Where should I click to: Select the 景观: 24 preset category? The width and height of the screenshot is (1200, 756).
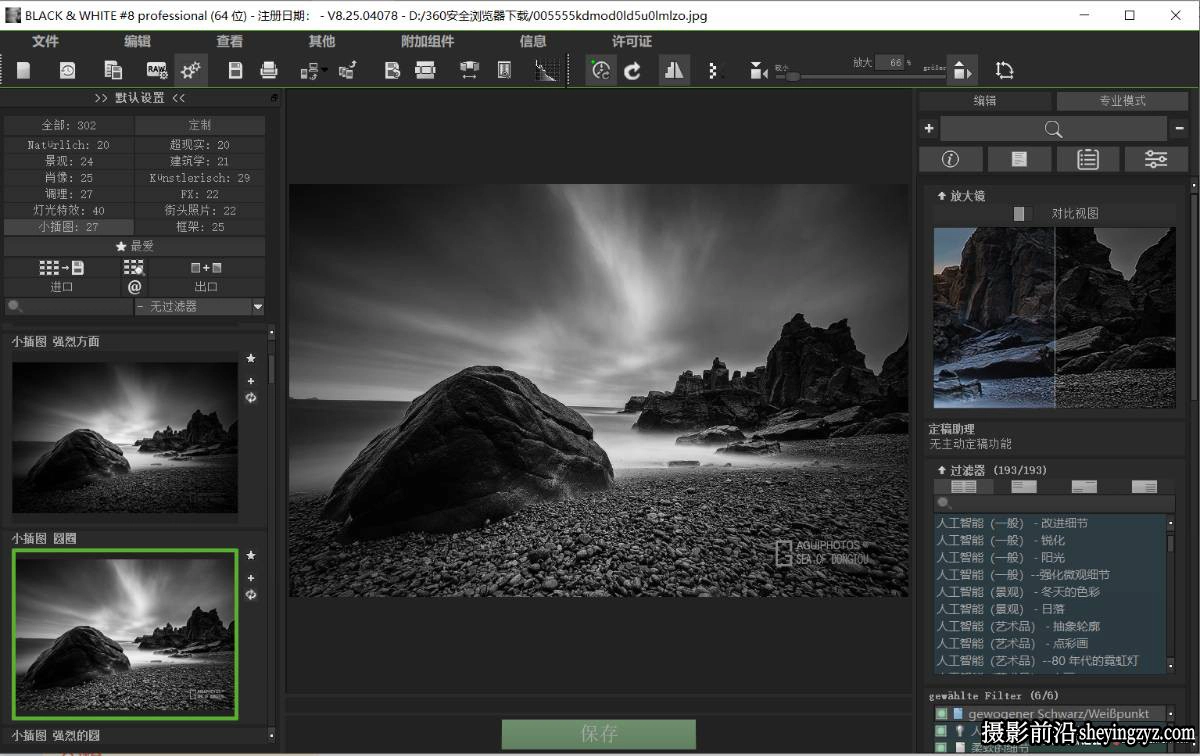coord(69,161)
